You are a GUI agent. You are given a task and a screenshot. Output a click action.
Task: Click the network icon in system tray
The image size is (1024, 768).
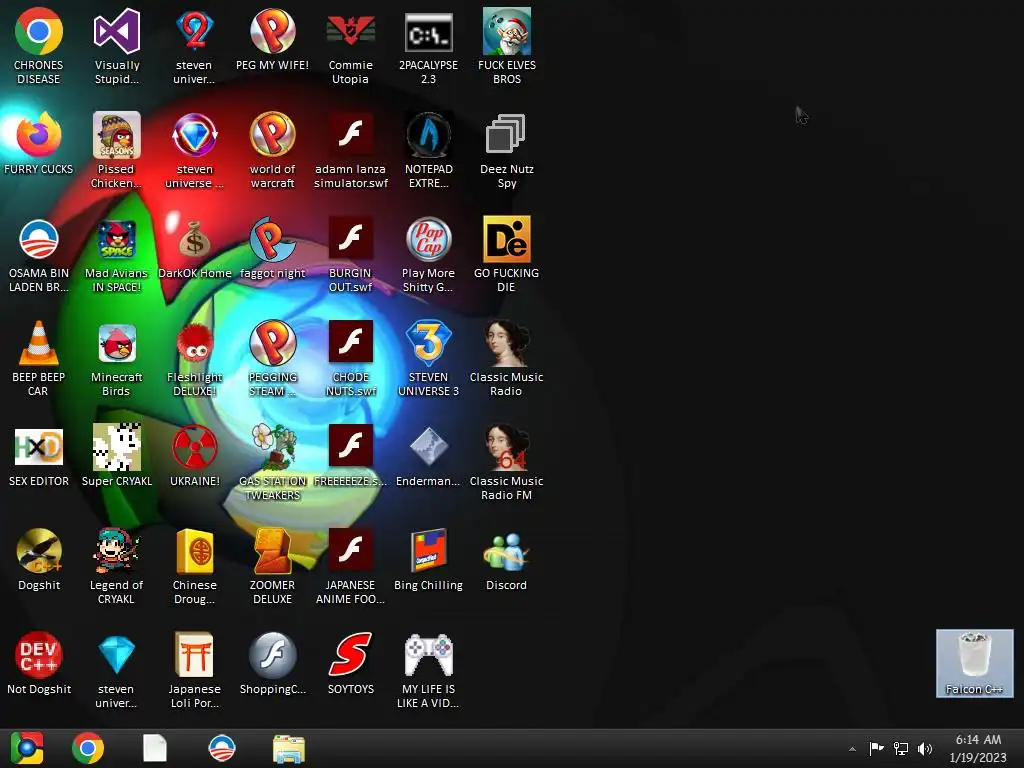901,748
